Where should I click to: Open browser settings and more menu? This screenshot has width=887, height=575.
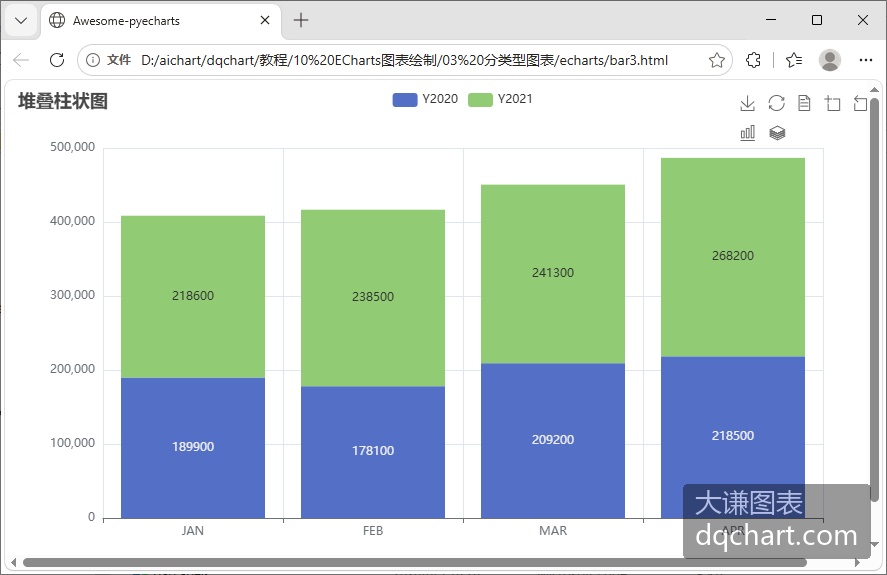866,60
